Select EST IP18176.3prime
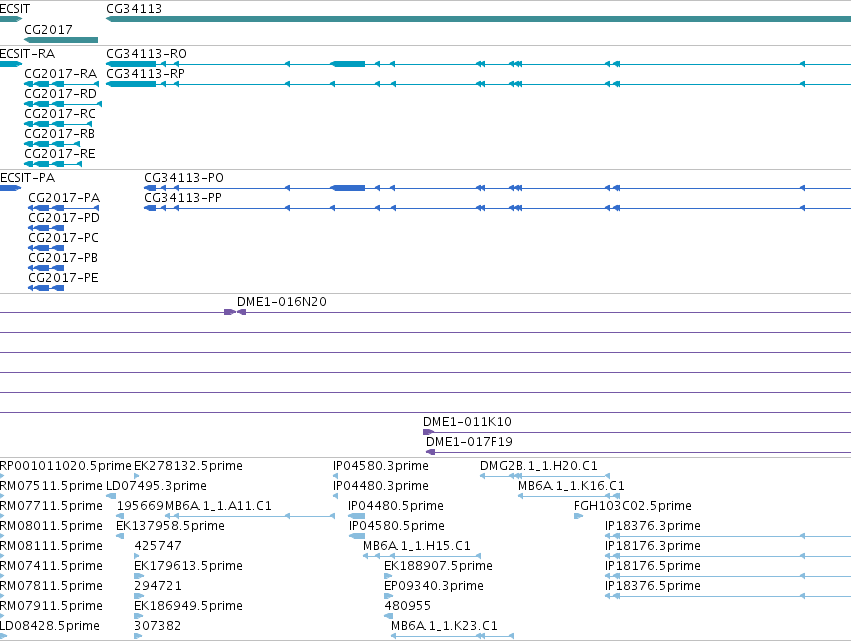This screenshot has height=641, width=851. coord(653,546)
